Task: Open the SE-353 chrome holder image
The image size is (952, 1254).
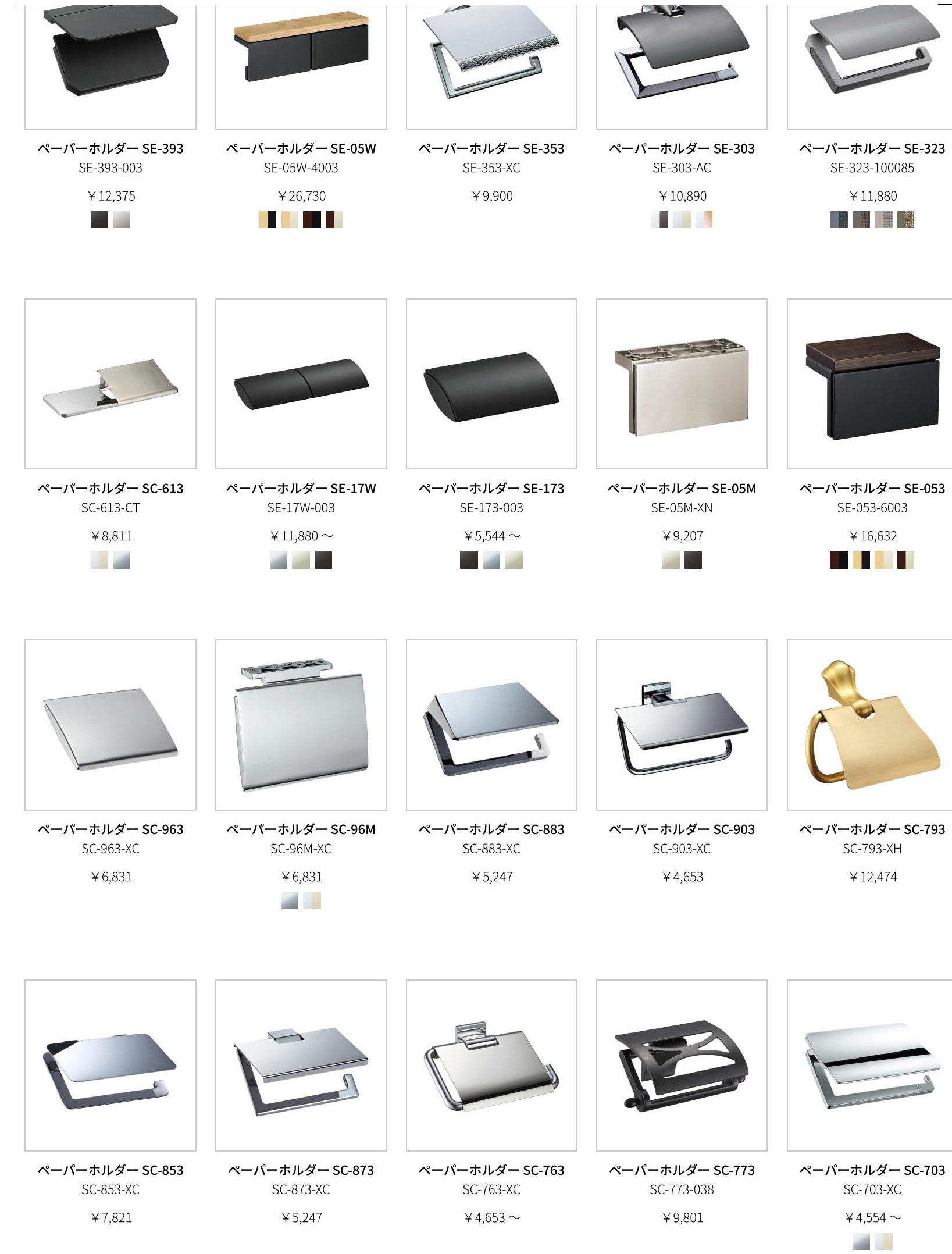Action: (491, 66)
